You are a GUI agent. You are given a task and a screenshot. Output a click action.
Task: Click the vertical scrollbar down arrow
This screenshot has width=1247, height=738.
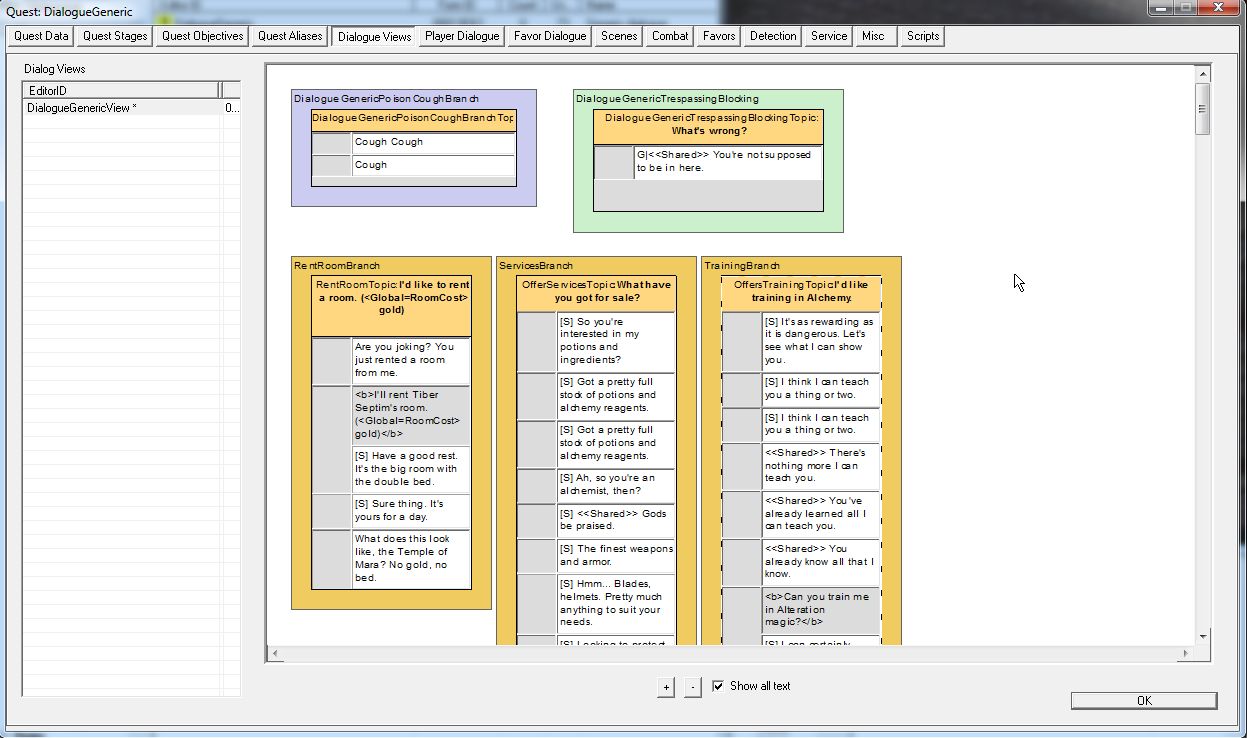(x=1203, y=636)
